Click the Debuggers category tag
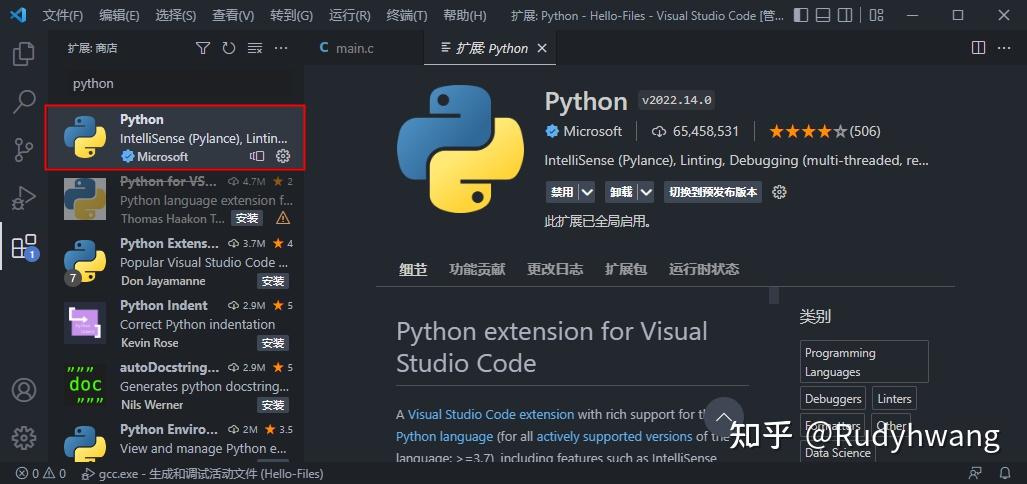The height and width of the screenshot is (484, 1027). click(x=832, y=398)
